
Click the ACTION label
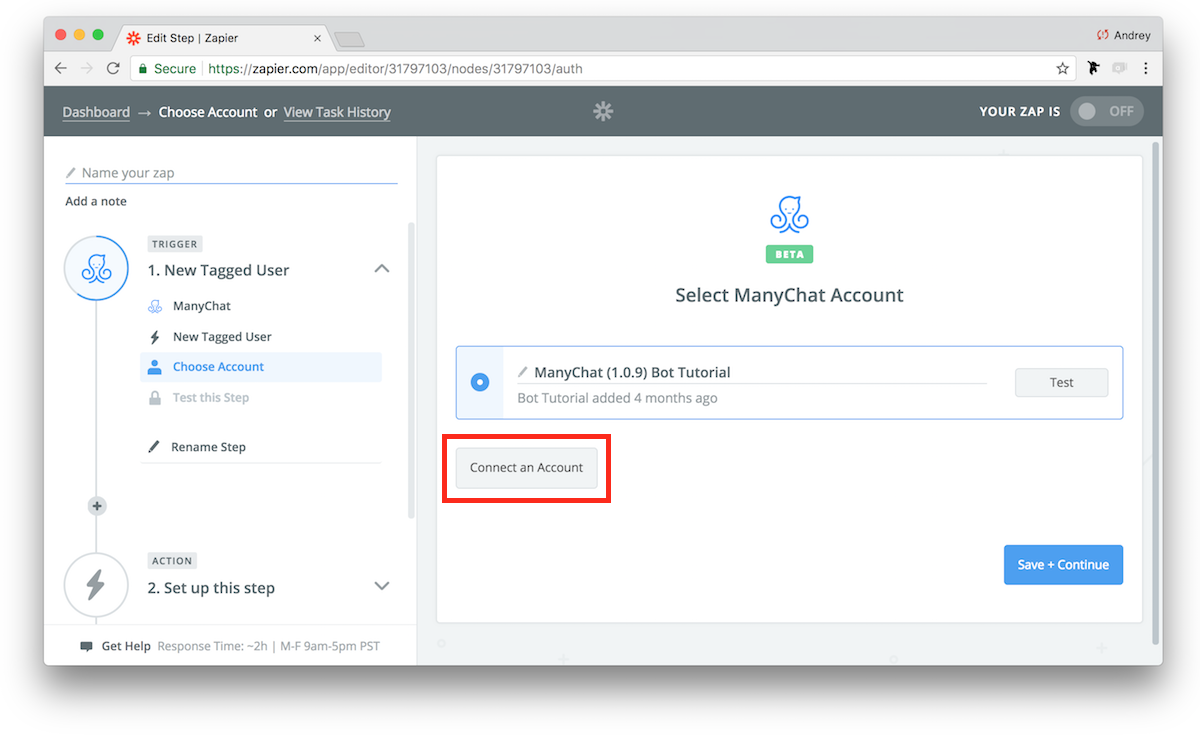click(172, 561)
